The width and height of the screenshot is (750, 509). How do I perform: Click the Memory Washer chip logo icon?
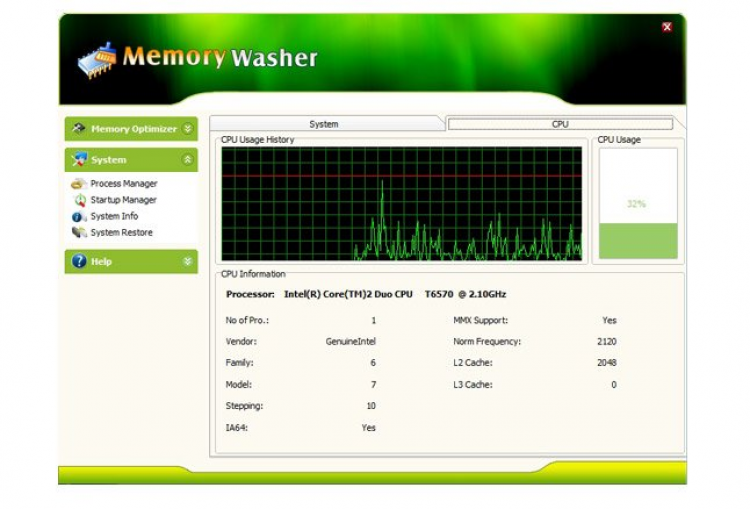(98, 60)
